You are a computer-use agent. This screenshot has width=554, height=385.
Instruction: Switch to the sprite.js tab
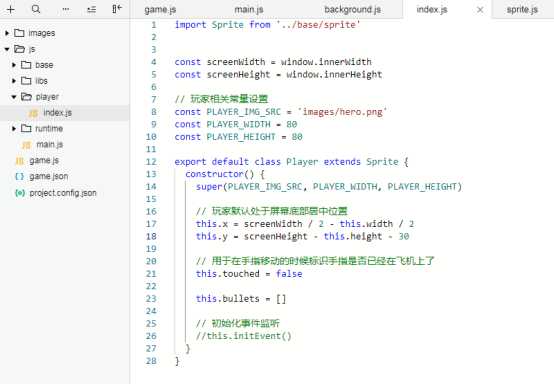[x=522, y=10]
